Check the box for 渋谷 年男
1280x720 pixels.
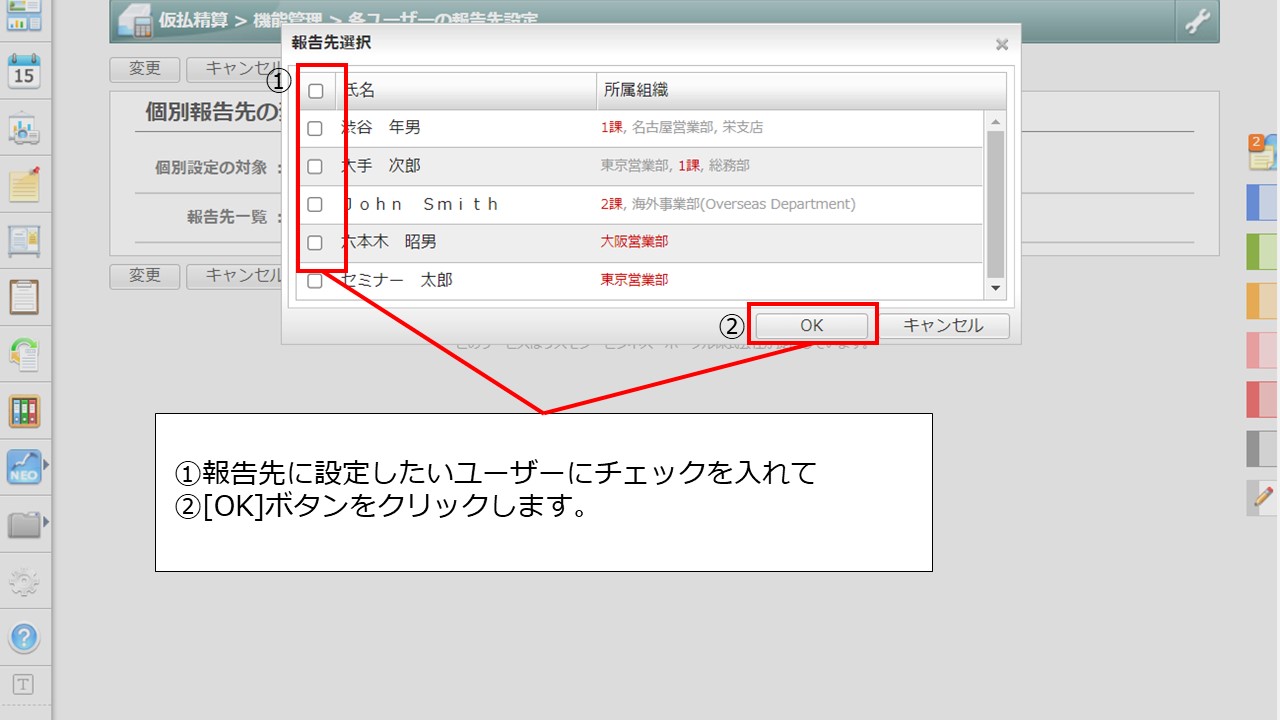[x=315, y=128]
